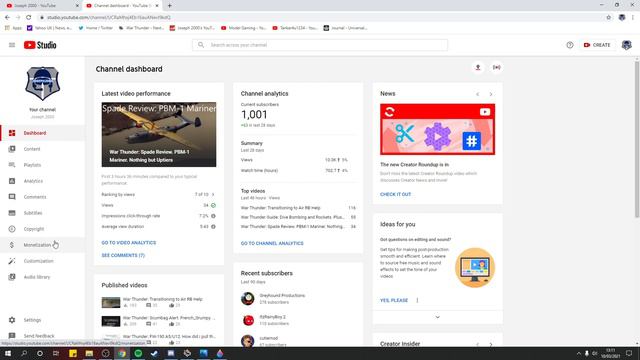Image resolution: width=640 pixels, height=360 pixels.
Task: Open Comments in the sidebar
Action: point(42,197)
